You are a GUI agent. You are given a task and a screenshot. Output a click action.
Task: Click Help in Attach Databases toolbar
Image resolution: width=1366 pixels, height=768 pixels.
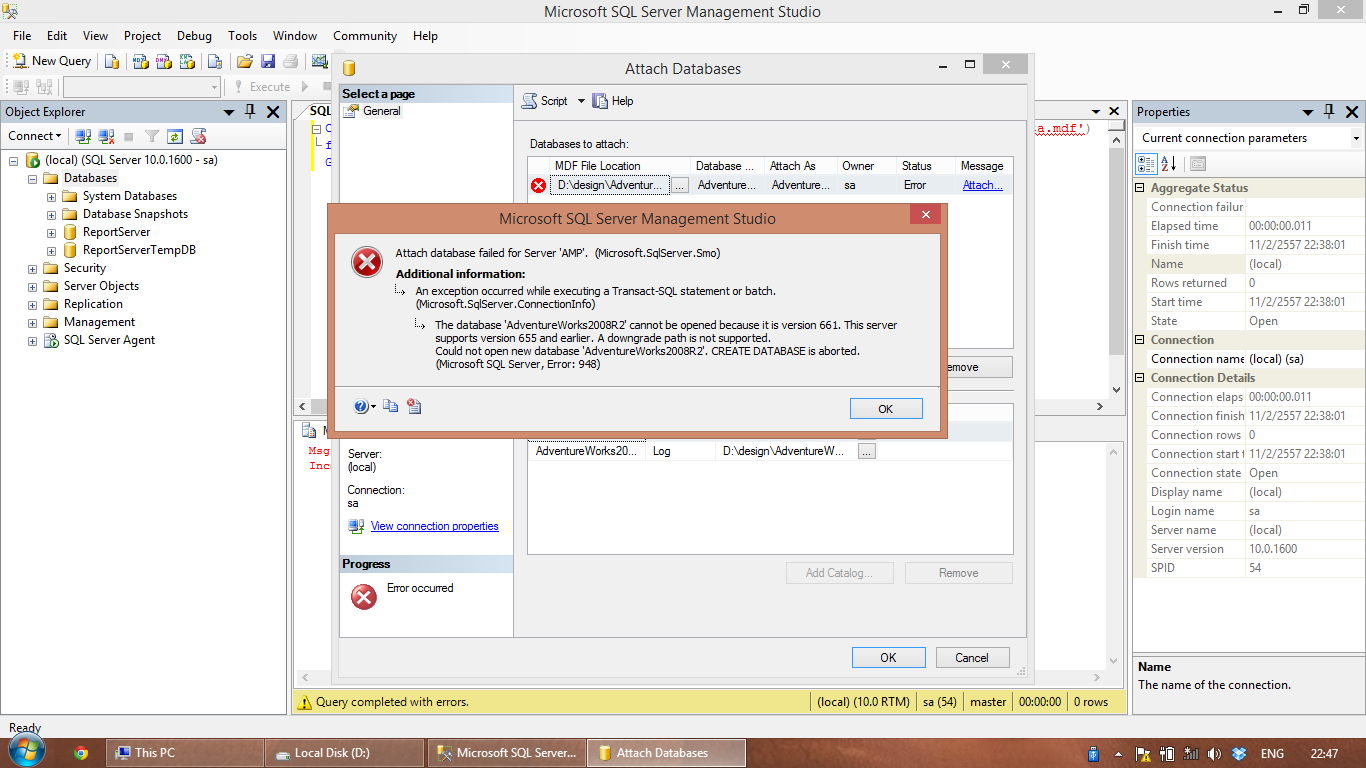tap(613, 101)
